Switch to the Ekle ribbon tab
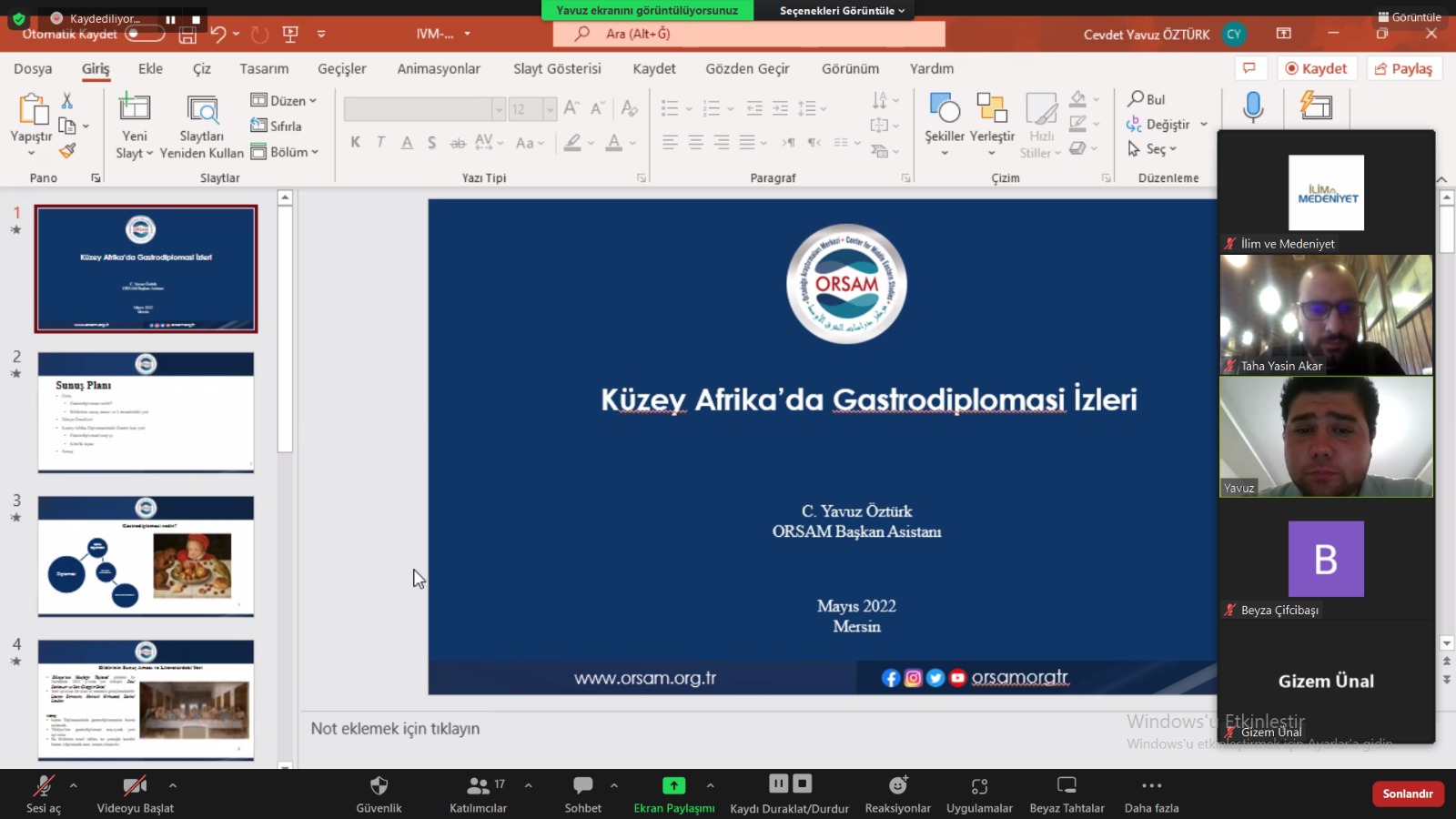 coord(150,68)
